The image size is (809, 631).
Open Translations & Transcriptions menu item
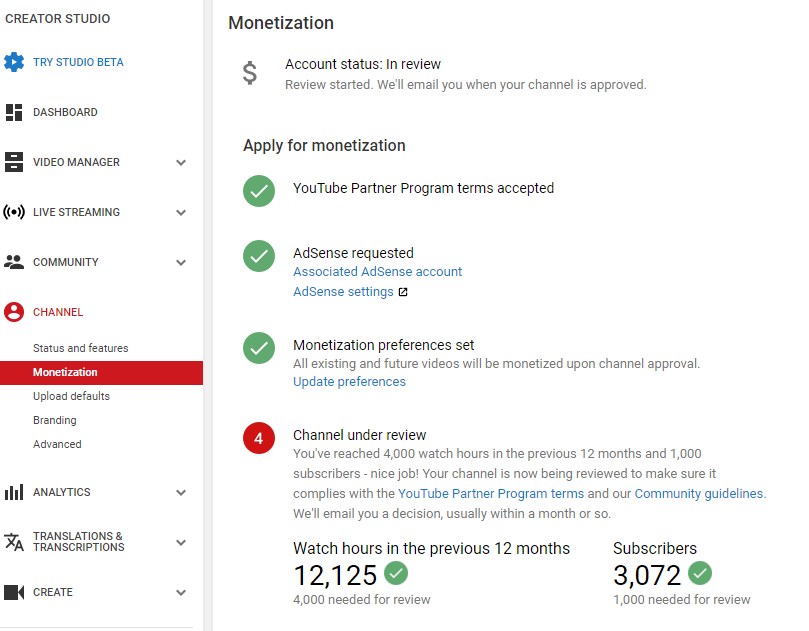(78, 542)
